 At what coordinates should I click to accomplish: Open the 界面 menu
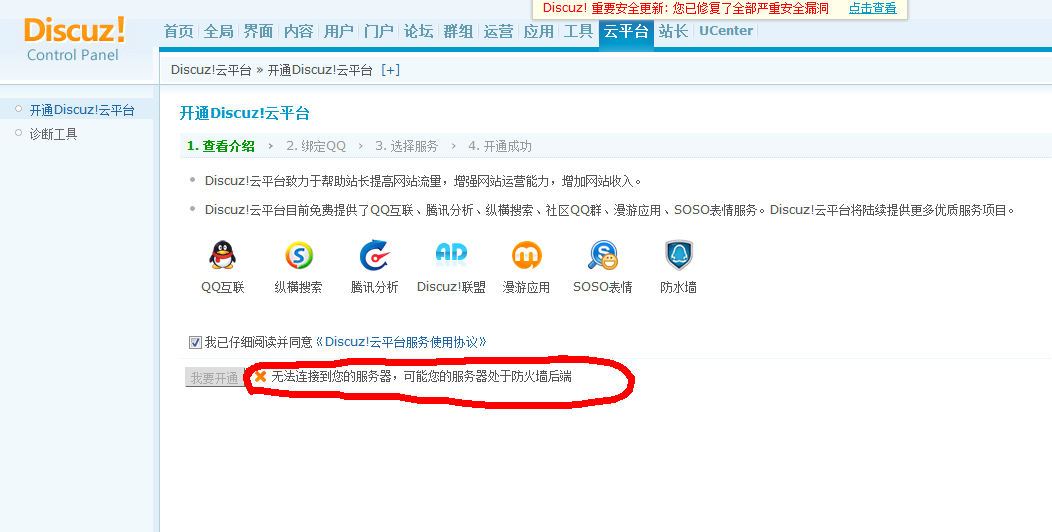point(258,31)
